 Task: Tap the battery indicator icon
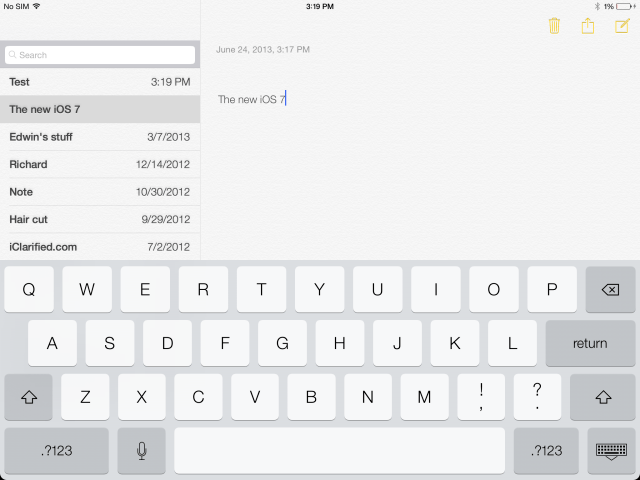[x=626, y=6]
